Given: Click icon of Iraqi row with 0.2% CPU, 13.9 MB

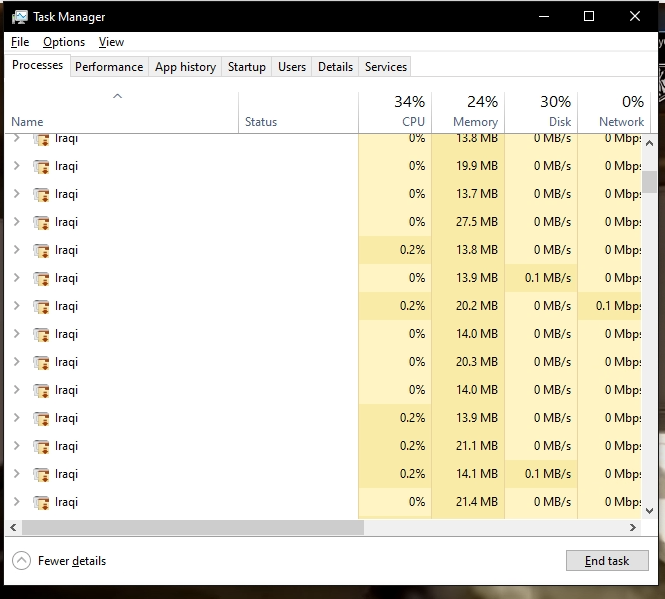Looking at the screenshot, I should click(x=42, y=418).
